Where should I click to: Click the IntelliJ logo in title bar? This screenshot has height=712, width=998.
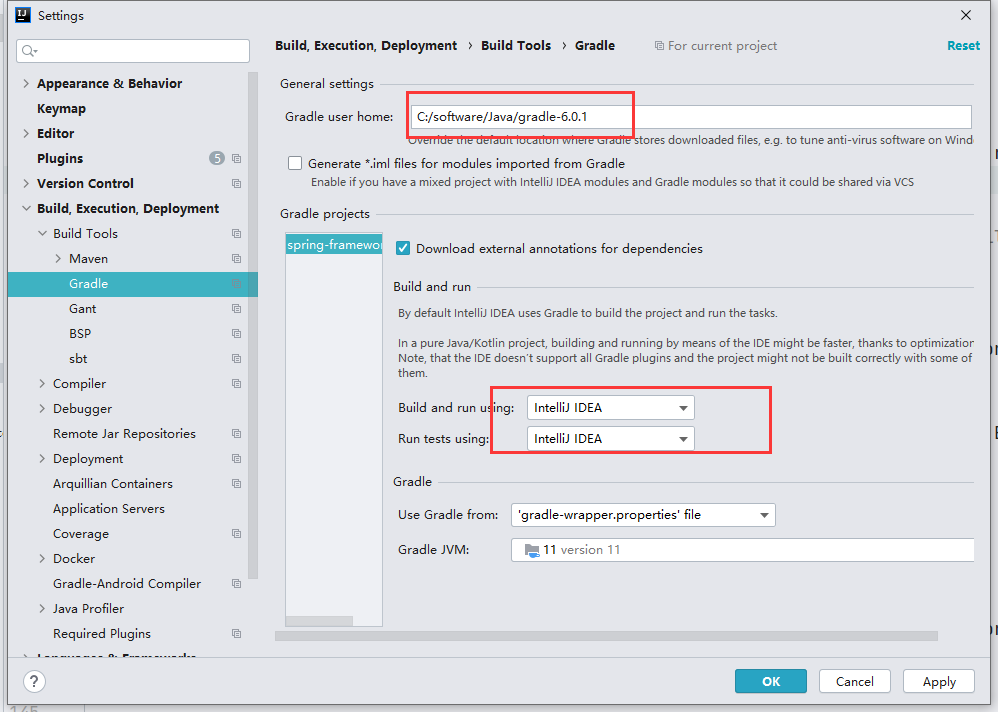pyautogui.click(x=23, y=15)
